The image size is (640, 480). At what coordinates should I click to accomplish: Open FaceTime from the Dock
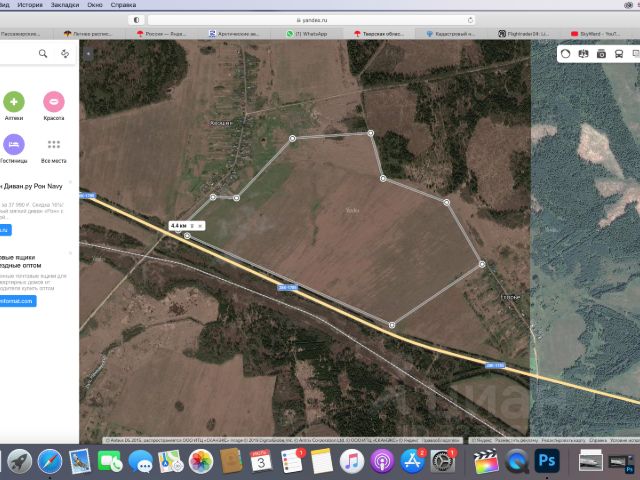pyautogui.click(x=110, y=462)
